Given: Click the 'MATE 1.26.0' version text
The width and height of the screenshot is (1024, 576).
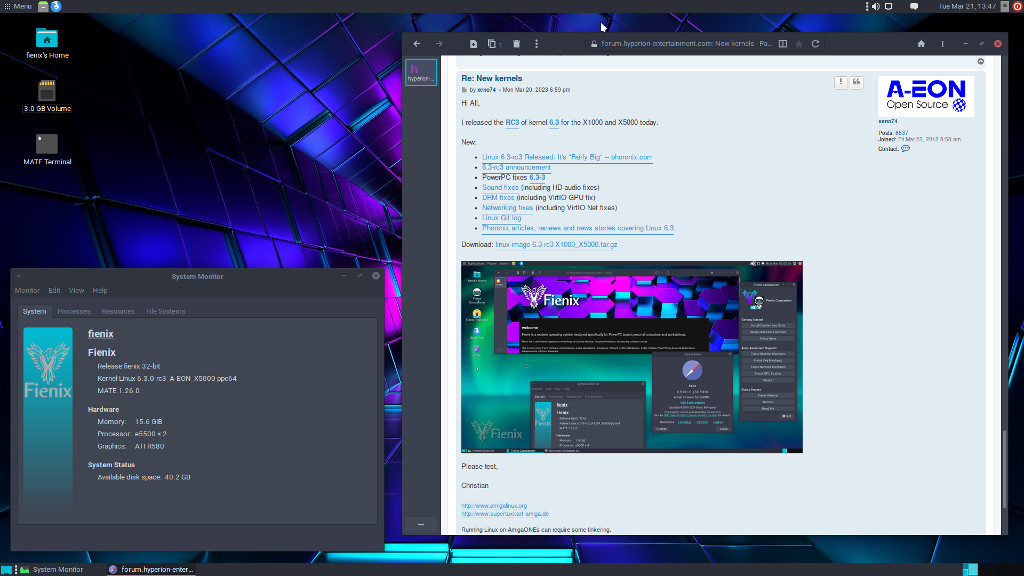Looking at the screenshot, I should [118, 391].
